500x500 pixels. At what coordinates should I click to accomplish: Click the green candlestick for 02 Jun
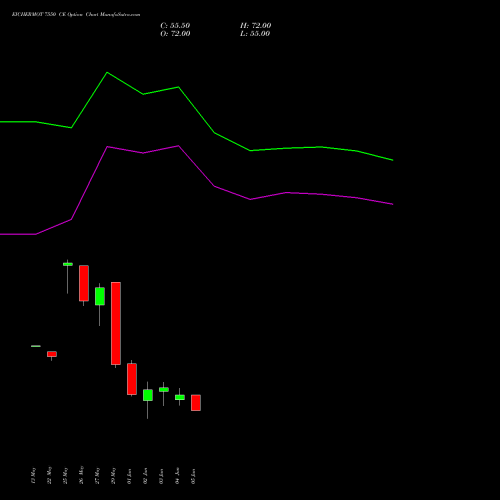(148, 395)
